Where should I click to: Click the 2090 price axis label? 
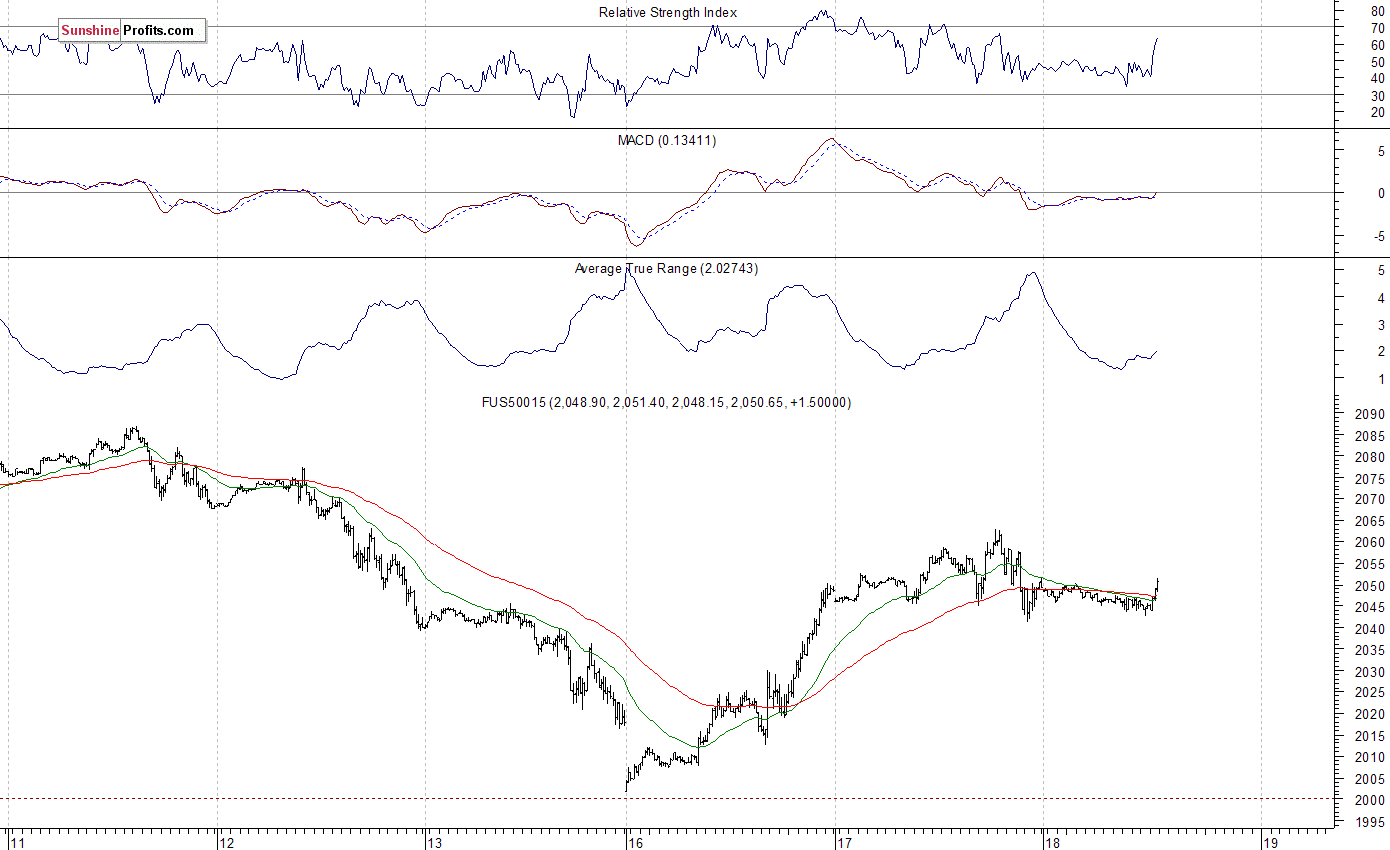[x=1370, y=415]
